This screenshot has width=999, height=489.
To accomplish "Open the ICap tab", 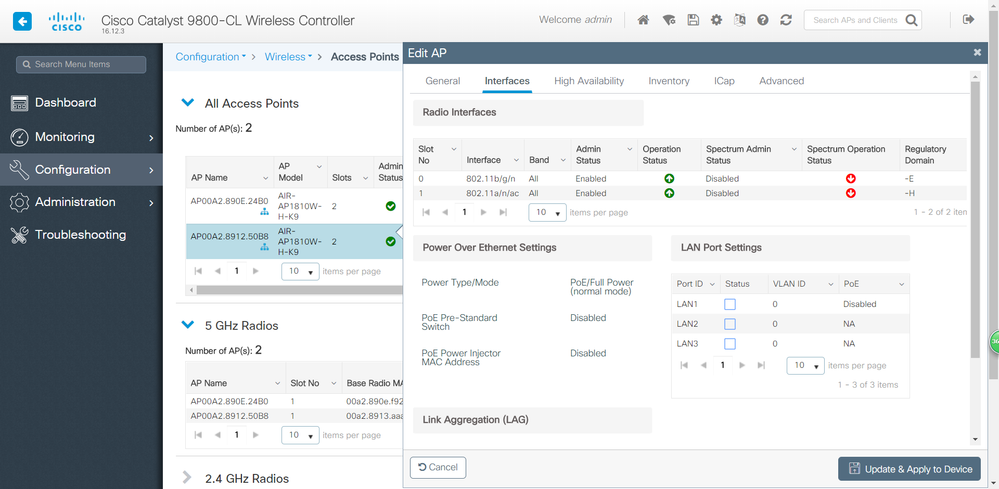I will 724,81.
